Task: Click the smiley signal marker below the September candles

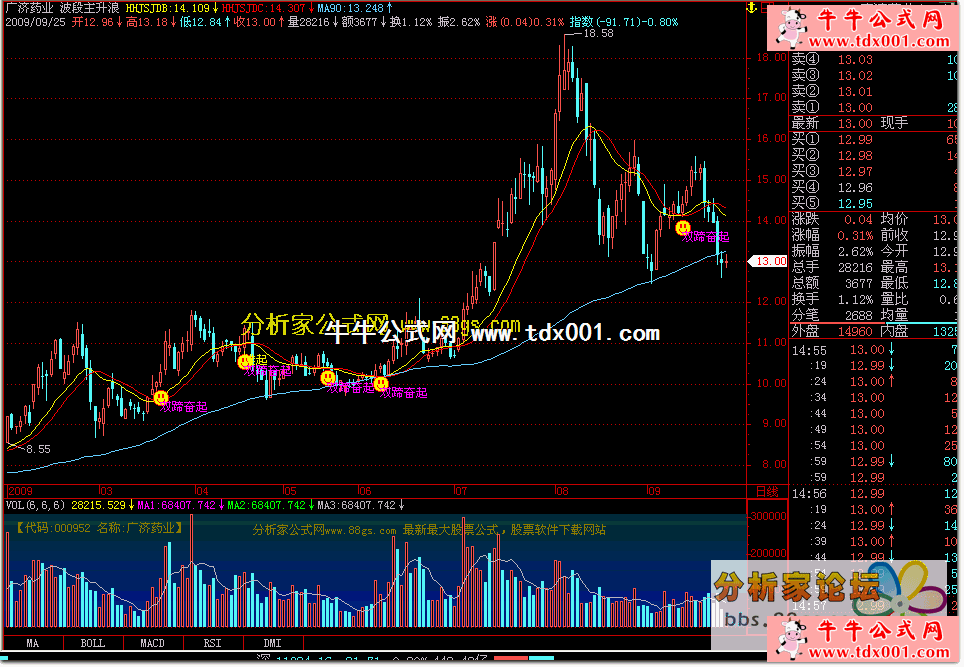Action: [682, 228]
